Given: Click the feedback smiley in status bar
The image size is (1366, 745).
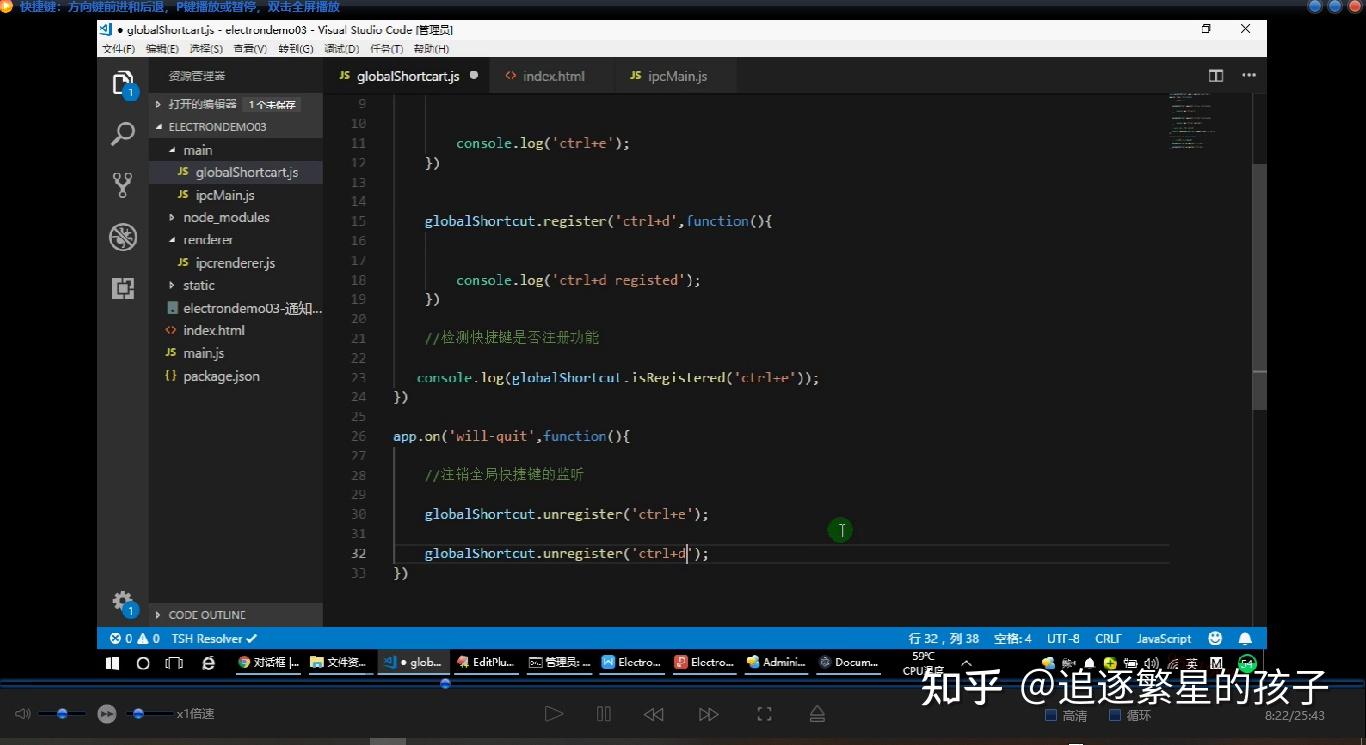Looking at the screenshot, I should click(x=1214, y=638).
